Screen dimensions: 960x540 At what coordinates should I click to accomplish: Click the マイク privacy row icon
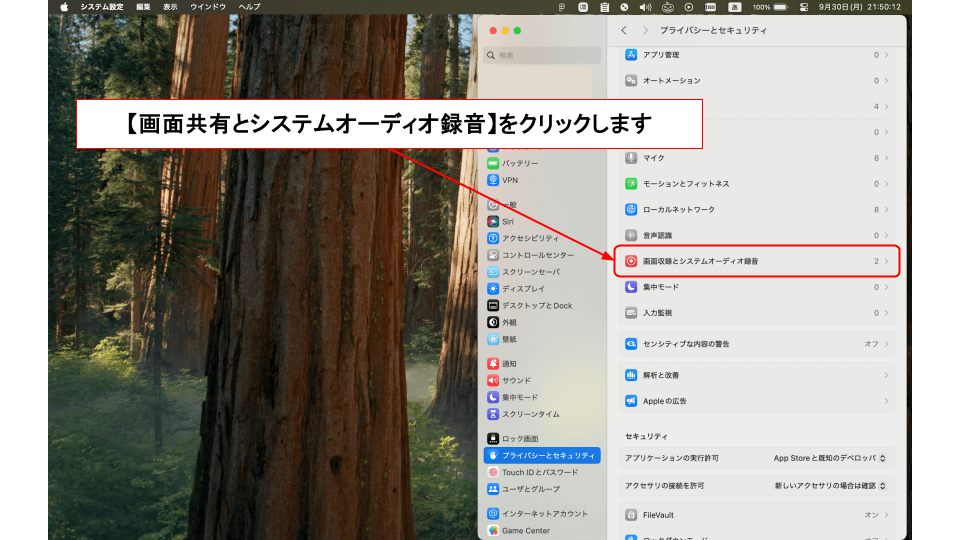tap(631, 158)
